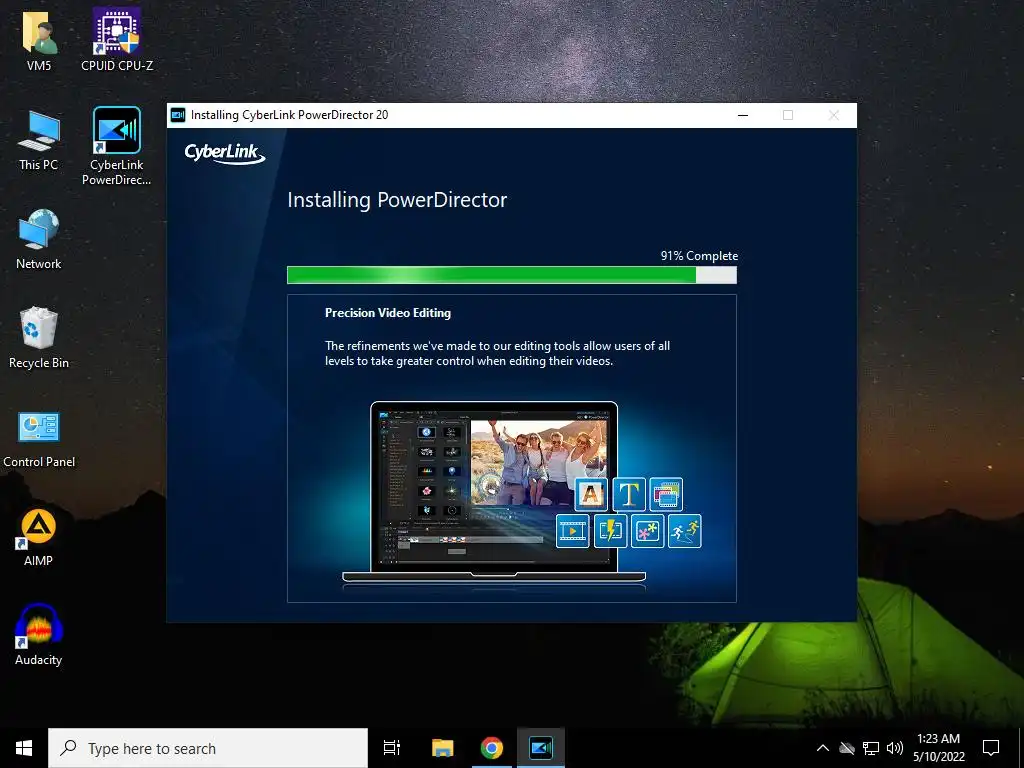Select the Audacity desktop shortcut

(x=39, y=635)
